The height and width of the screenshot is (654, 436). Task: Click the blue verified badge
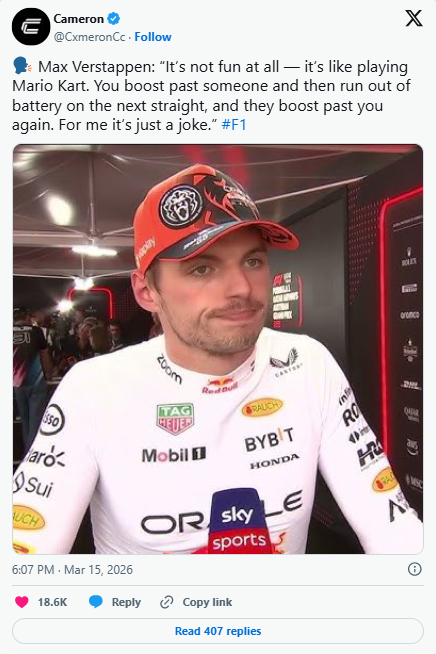113,19
